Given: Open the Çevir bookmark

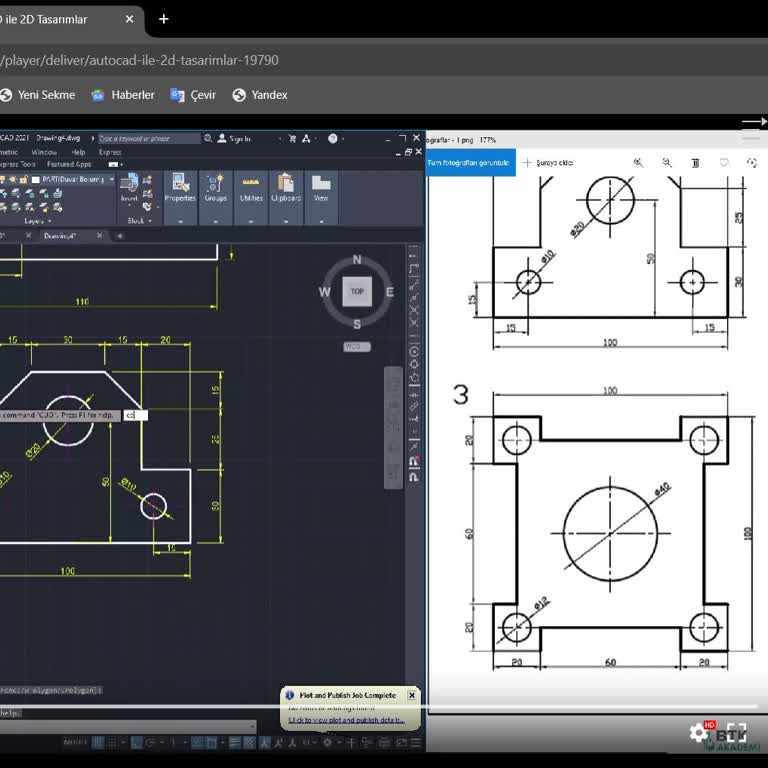Looking at the screenshot, I should 193,95.
